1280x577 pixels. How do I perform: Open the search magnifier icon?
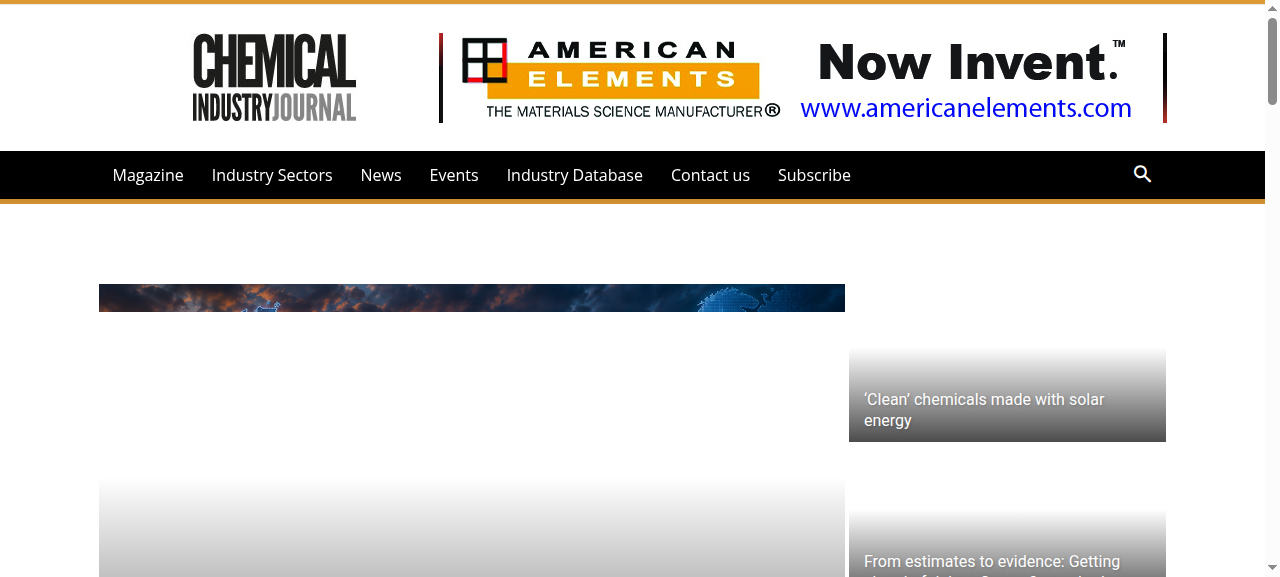coord(1142,175)
